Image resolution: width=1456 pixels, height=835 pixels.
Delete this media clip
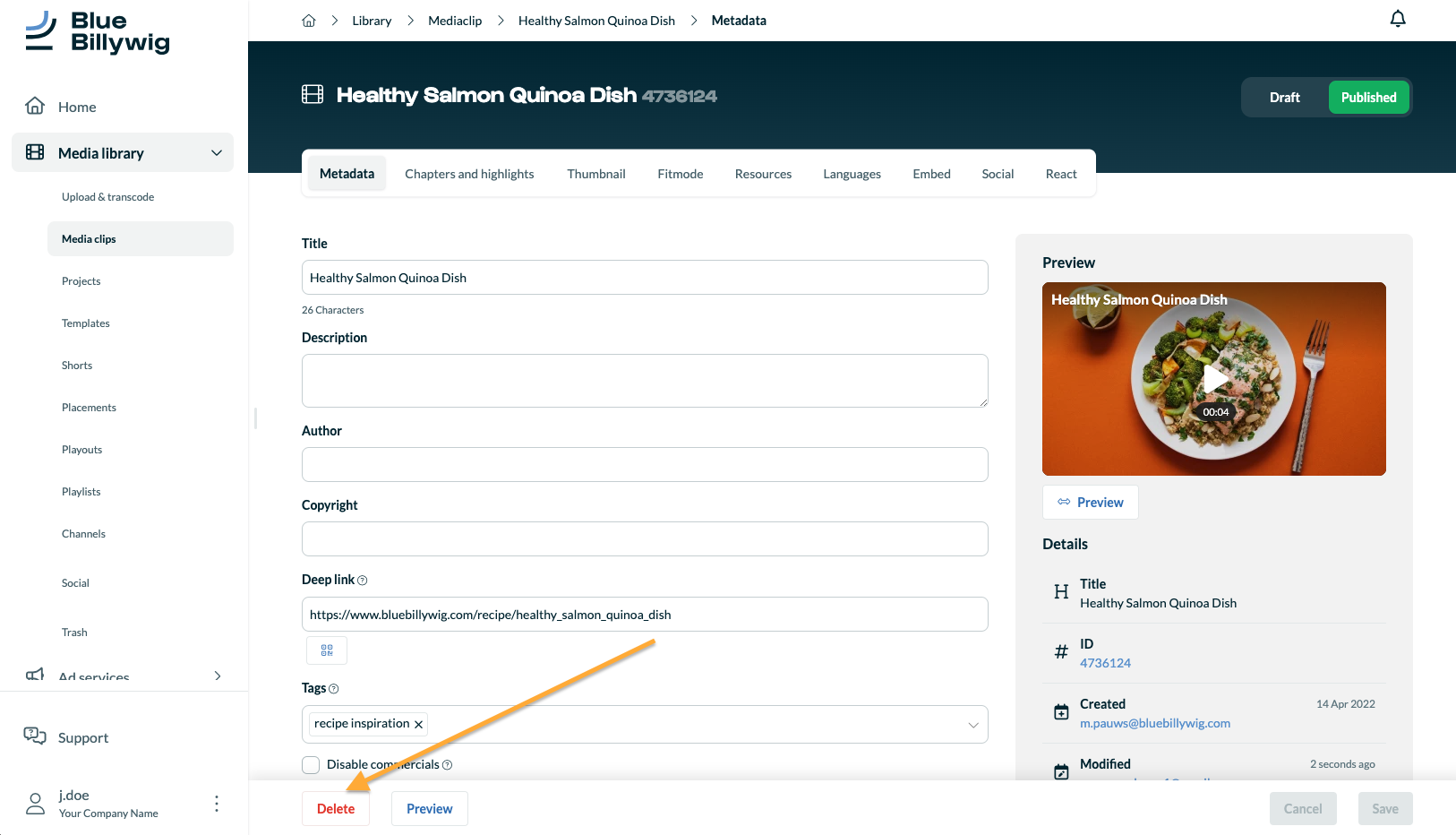(336, 809)
